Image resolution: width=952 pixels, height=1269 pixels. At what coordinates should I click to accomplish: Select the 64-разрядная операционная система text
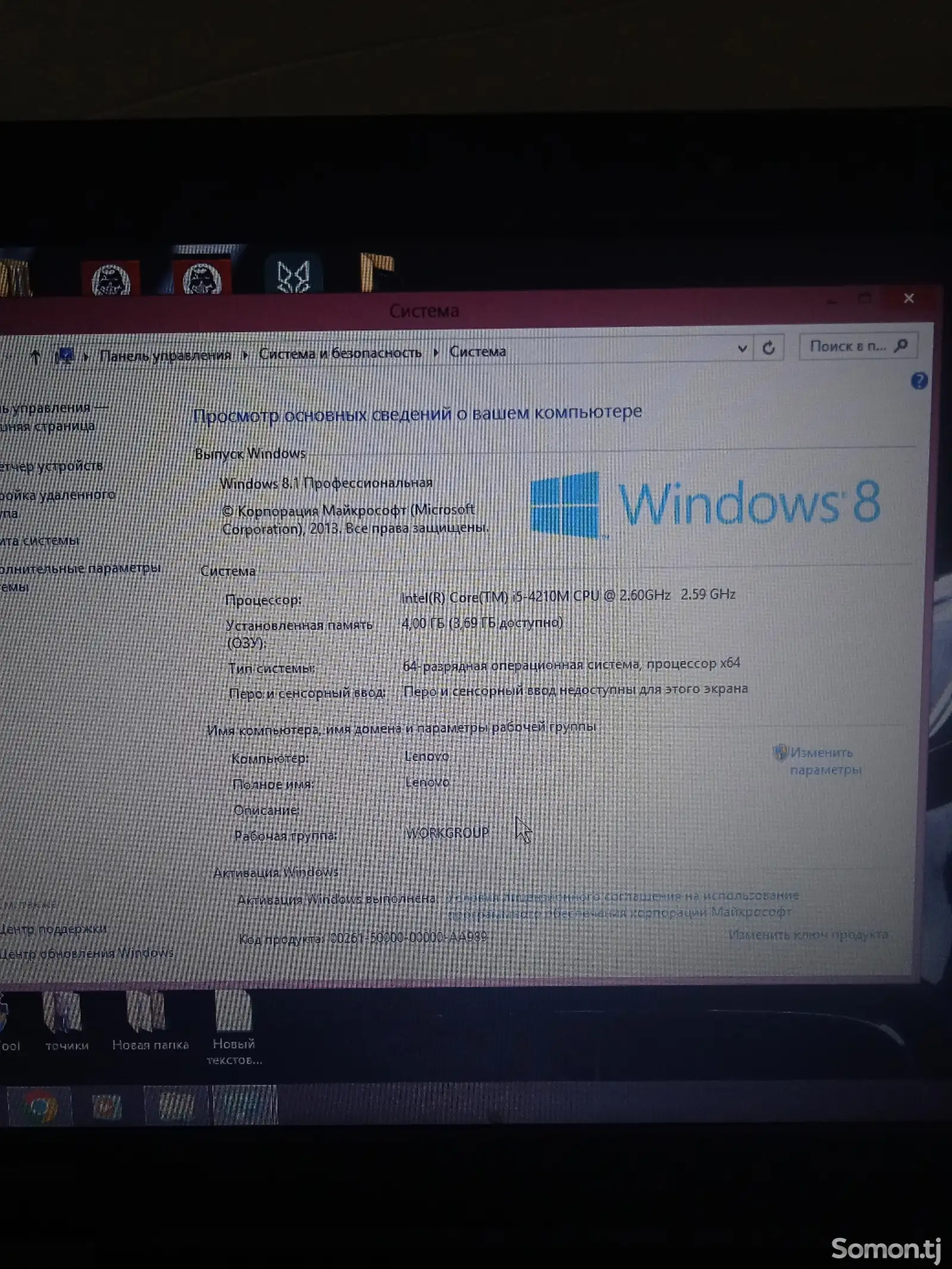571,664
